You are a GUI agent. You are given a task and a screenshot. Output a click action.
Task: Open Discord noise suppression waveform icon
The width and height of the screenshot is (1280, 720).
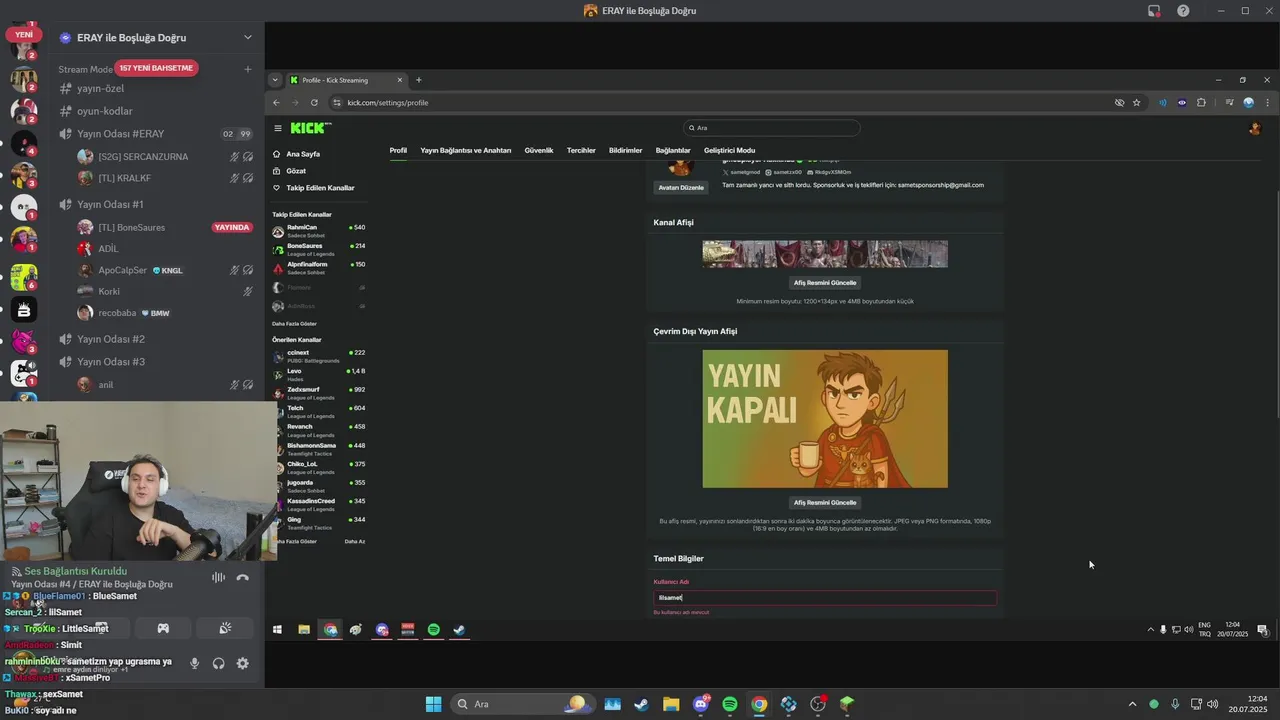(218, 577)
